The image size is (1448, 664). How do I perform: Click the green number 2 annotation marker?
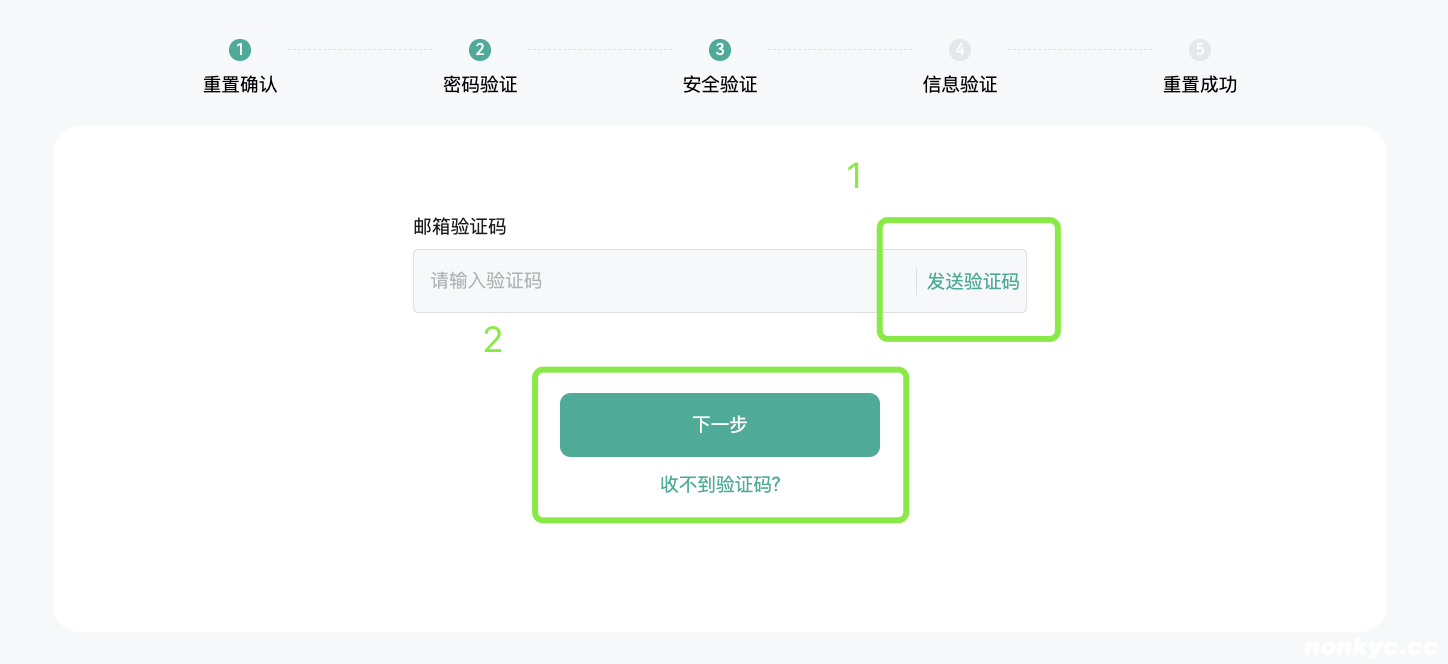(x=493, y=341)
